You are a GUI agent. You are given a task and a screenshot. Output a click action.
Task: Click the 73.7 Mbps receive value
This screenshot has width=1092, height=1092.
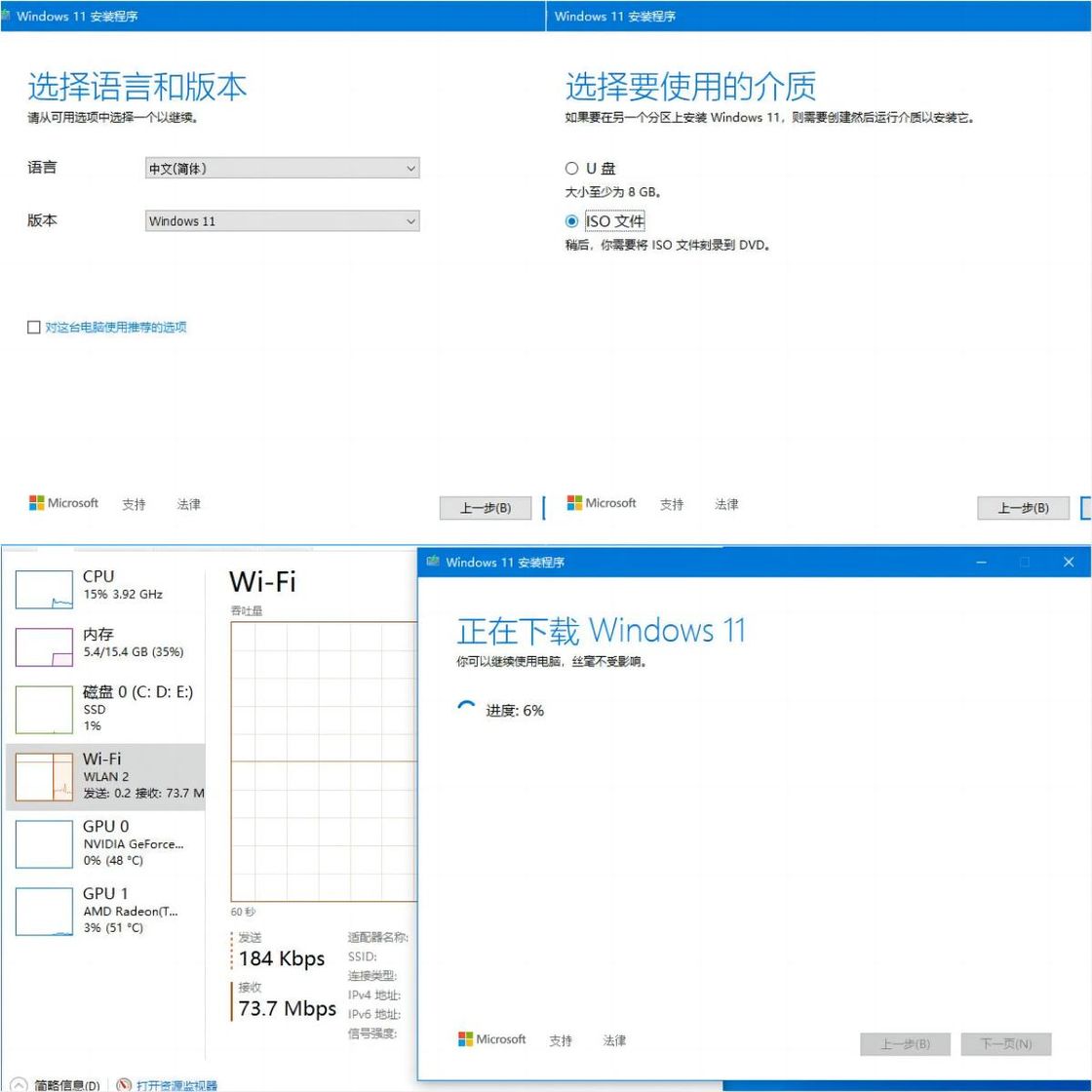[x=287, y=1008]
